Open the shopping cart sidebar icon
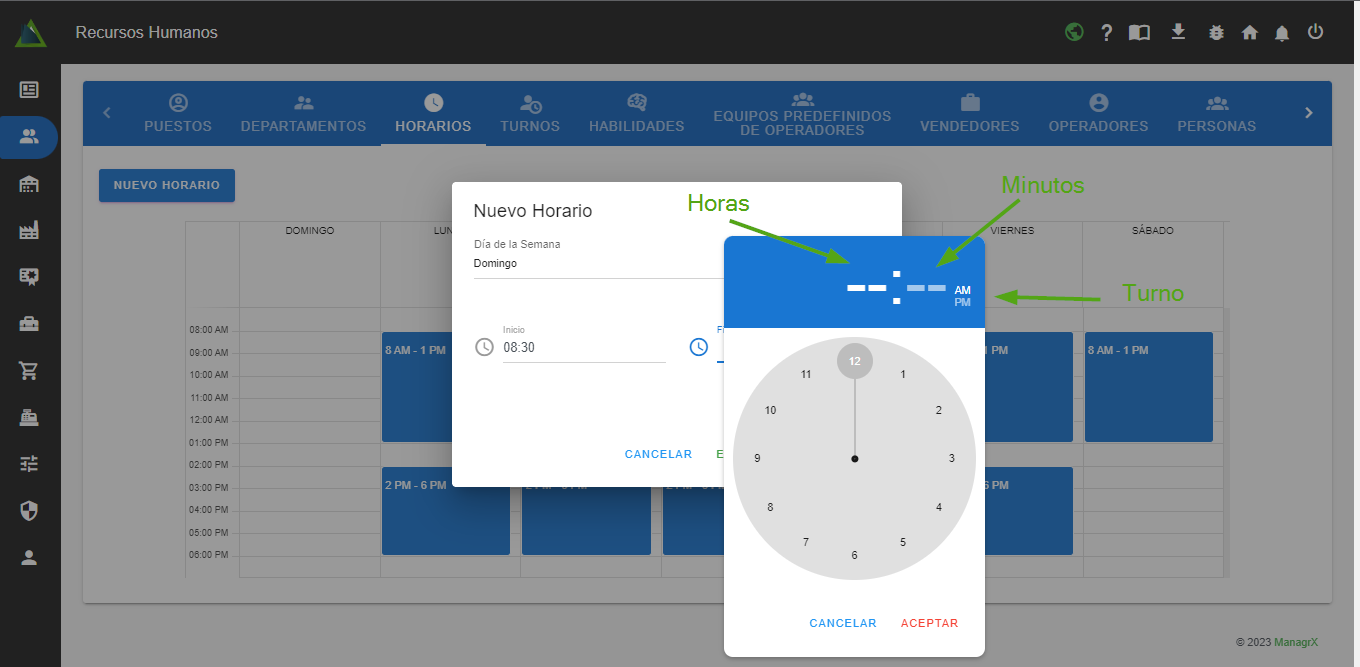Screen dimensions: 1360x667 coord(29,371)
